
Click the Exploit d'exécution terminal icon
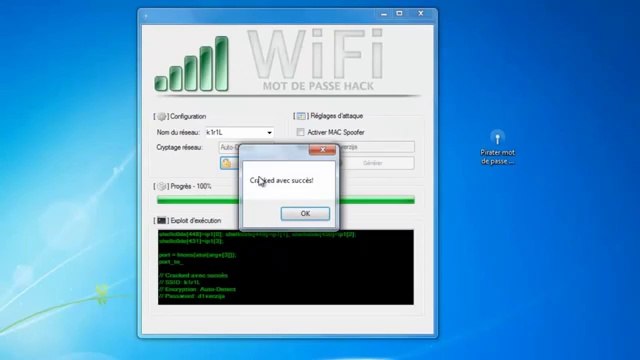point(162,220)
